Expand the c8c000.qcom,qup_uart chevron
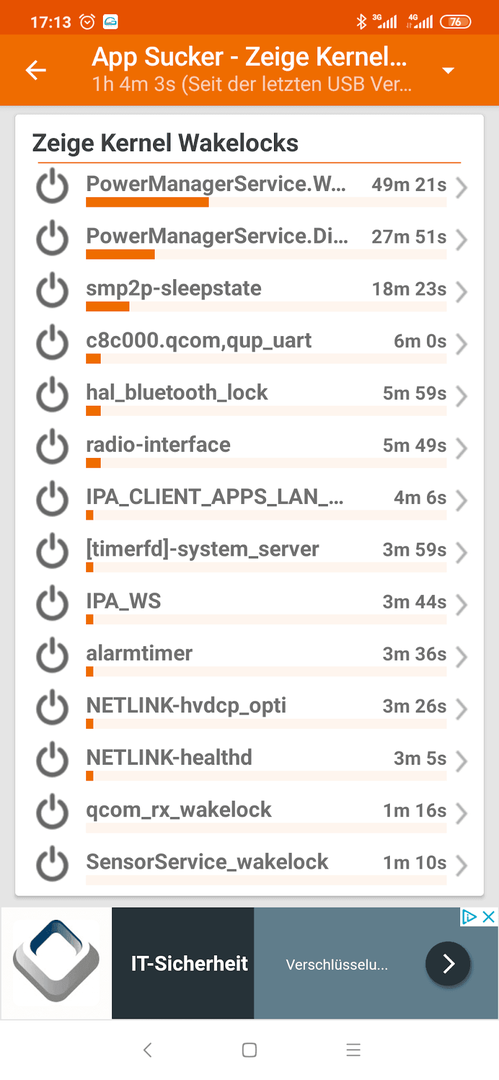 pyautogui.click(x=462, y=344)
